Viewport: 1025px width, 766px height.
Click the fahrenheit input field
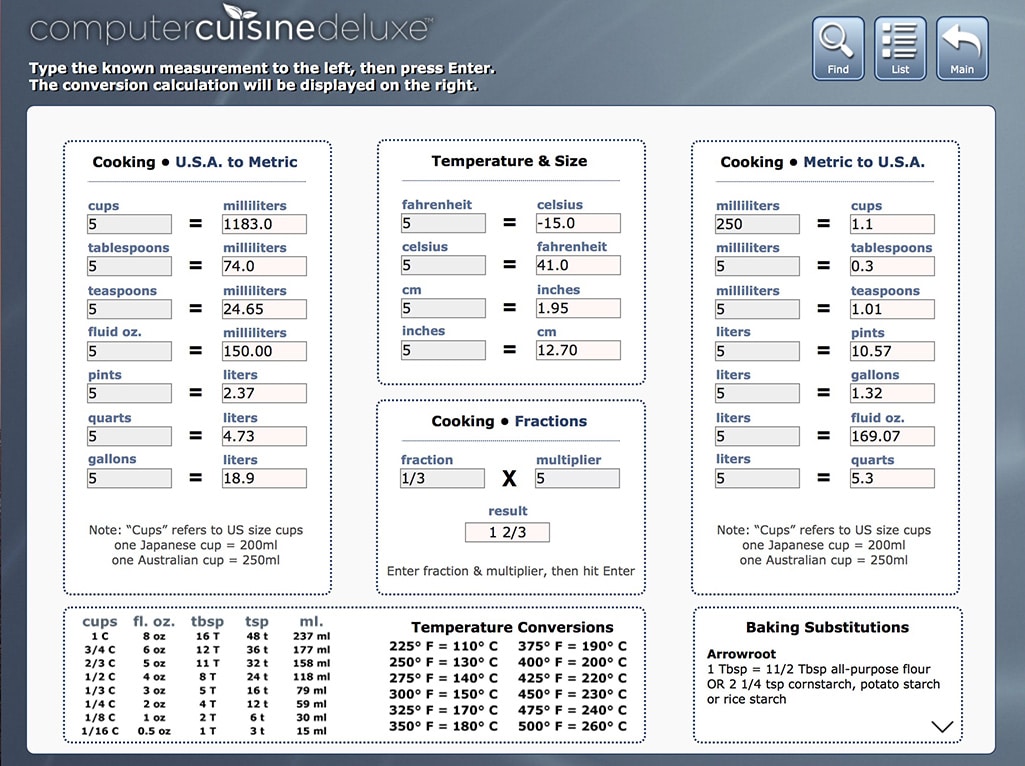443,223
